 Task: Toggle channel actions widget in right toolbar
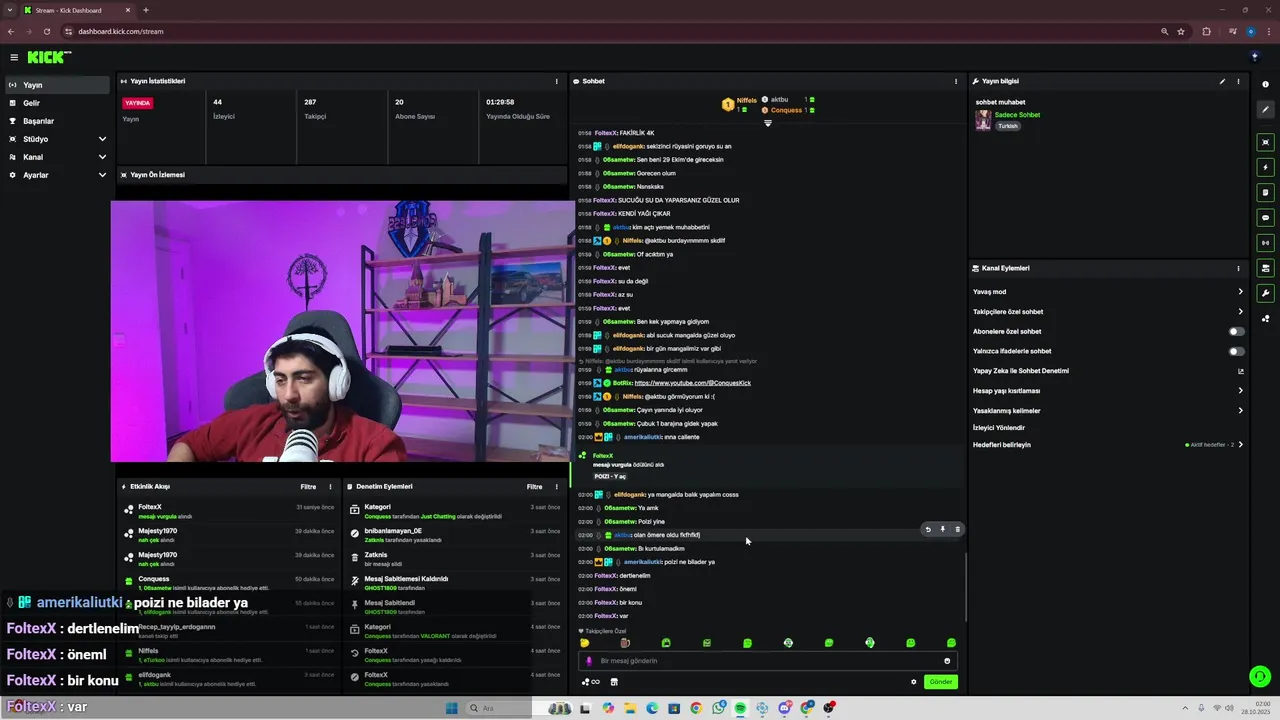click(1265, 268)
